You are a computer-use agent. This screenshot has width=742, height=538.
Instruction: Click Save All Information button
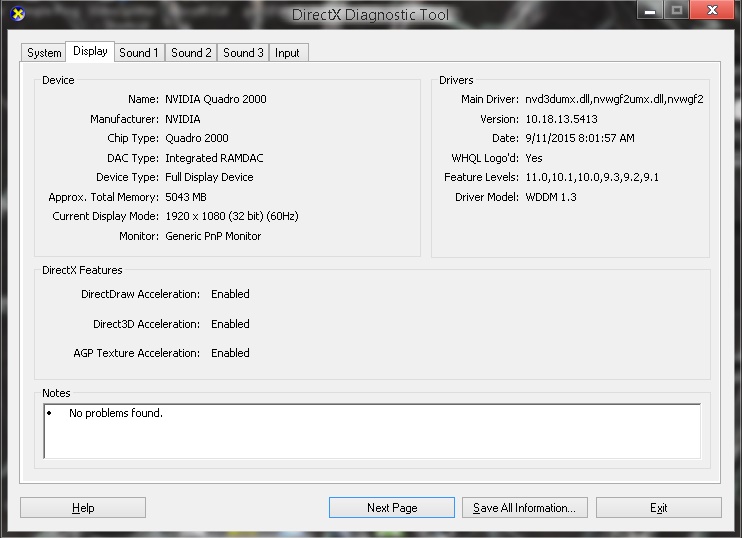[524, 508]
